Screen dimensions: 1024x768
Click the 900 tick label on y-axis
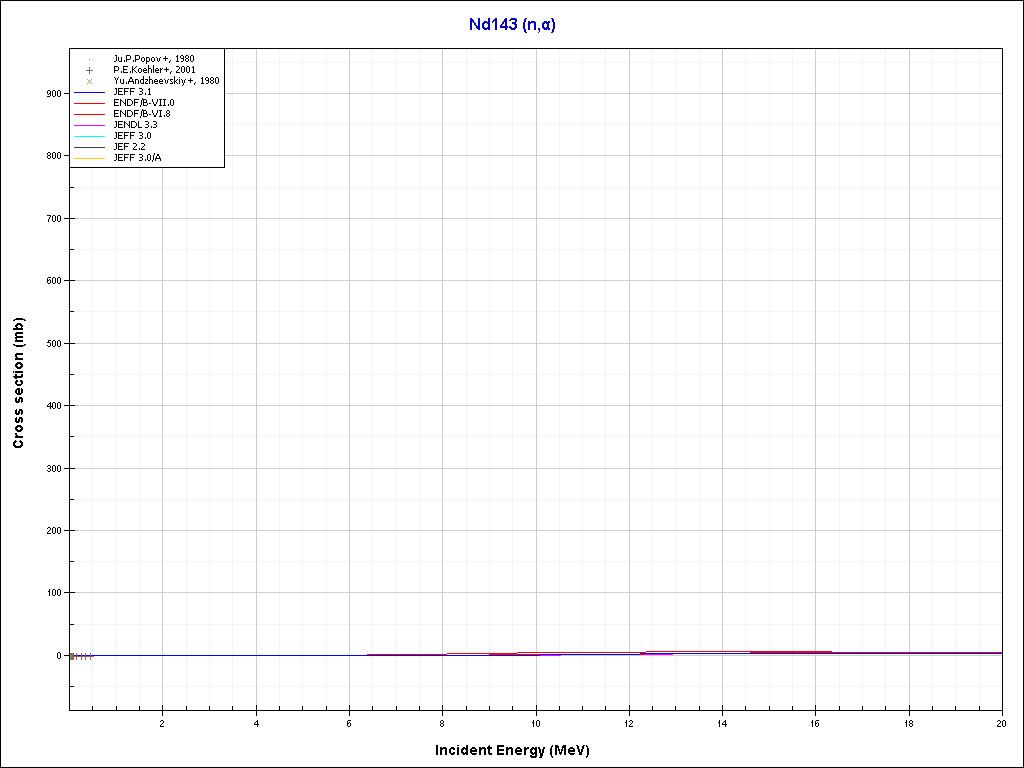point(53,93)
